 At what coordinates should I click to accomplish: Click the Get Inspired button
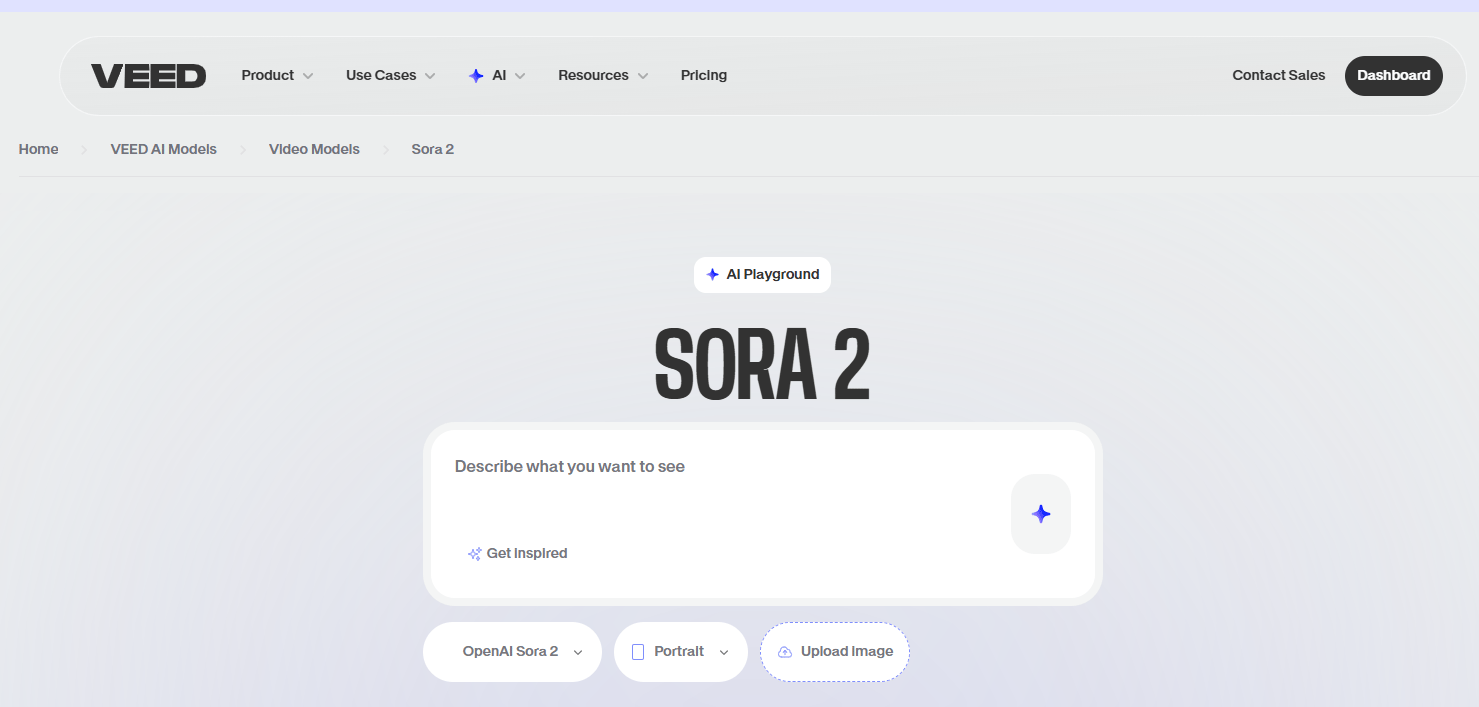click(x=517, y=554)
